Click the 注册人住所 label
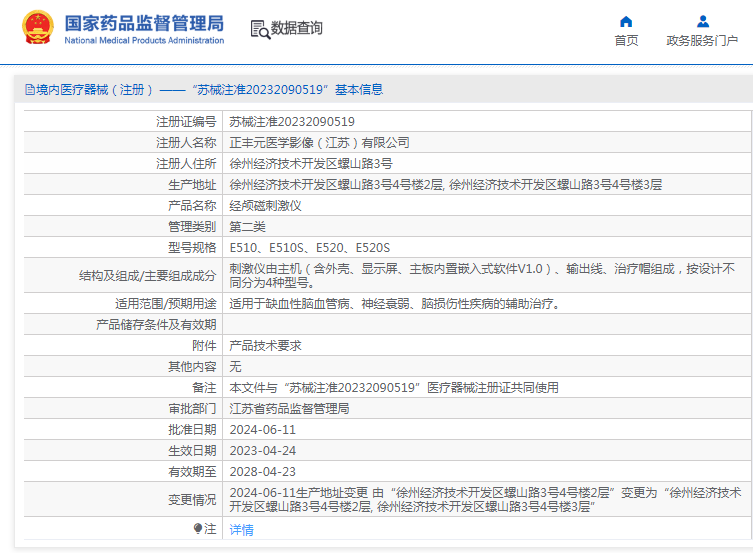This screenshot has height=553, width=753. click(186, 164)
